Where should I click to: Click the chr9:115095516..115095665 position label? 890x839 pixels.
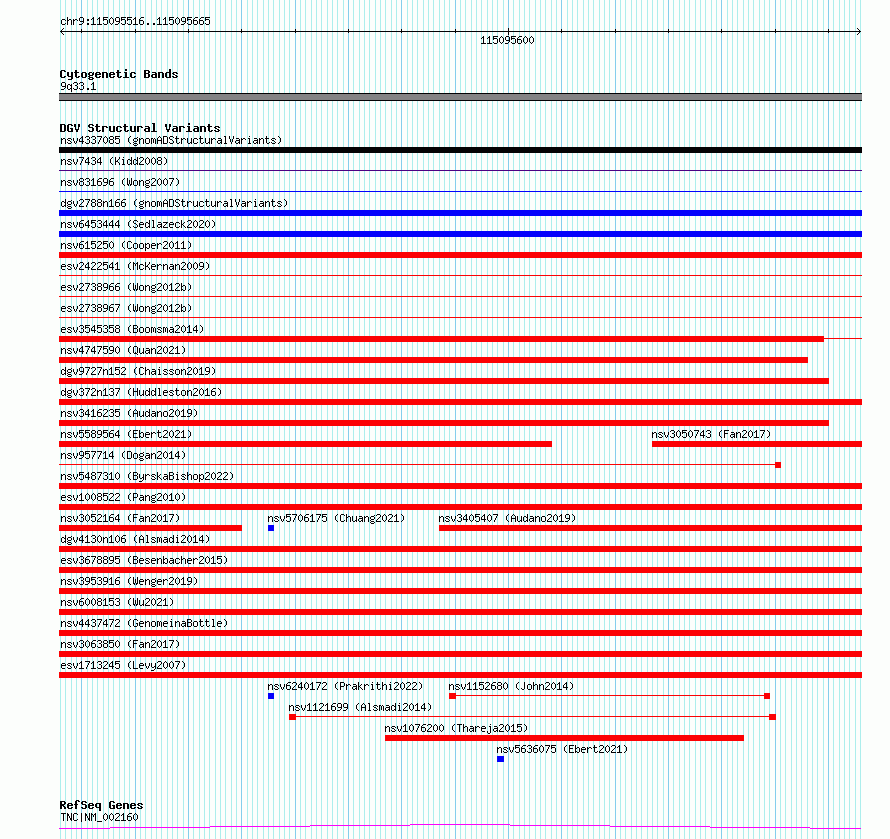point(135,21)
